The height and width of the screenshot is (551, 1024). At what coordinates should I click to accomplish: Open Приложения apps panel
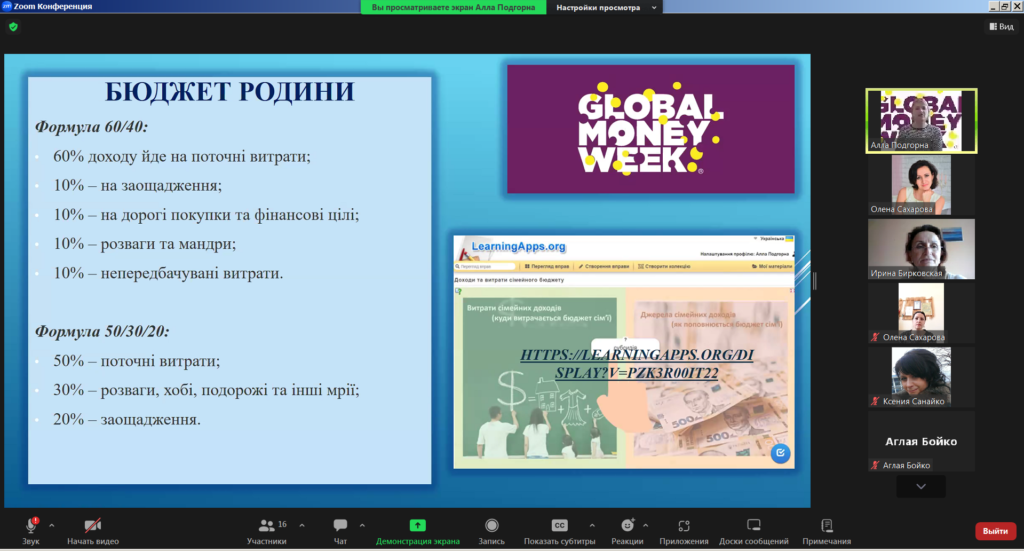[684, 531]
